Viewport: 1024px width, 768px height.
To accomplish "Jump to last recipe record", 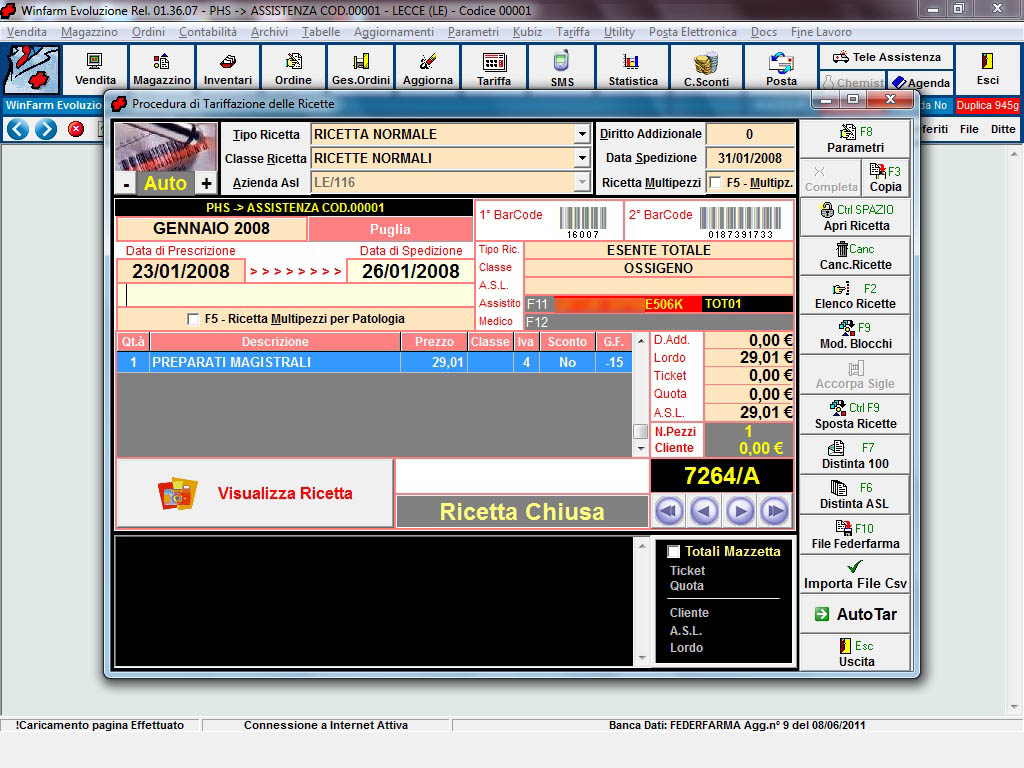I will (775, 511).
